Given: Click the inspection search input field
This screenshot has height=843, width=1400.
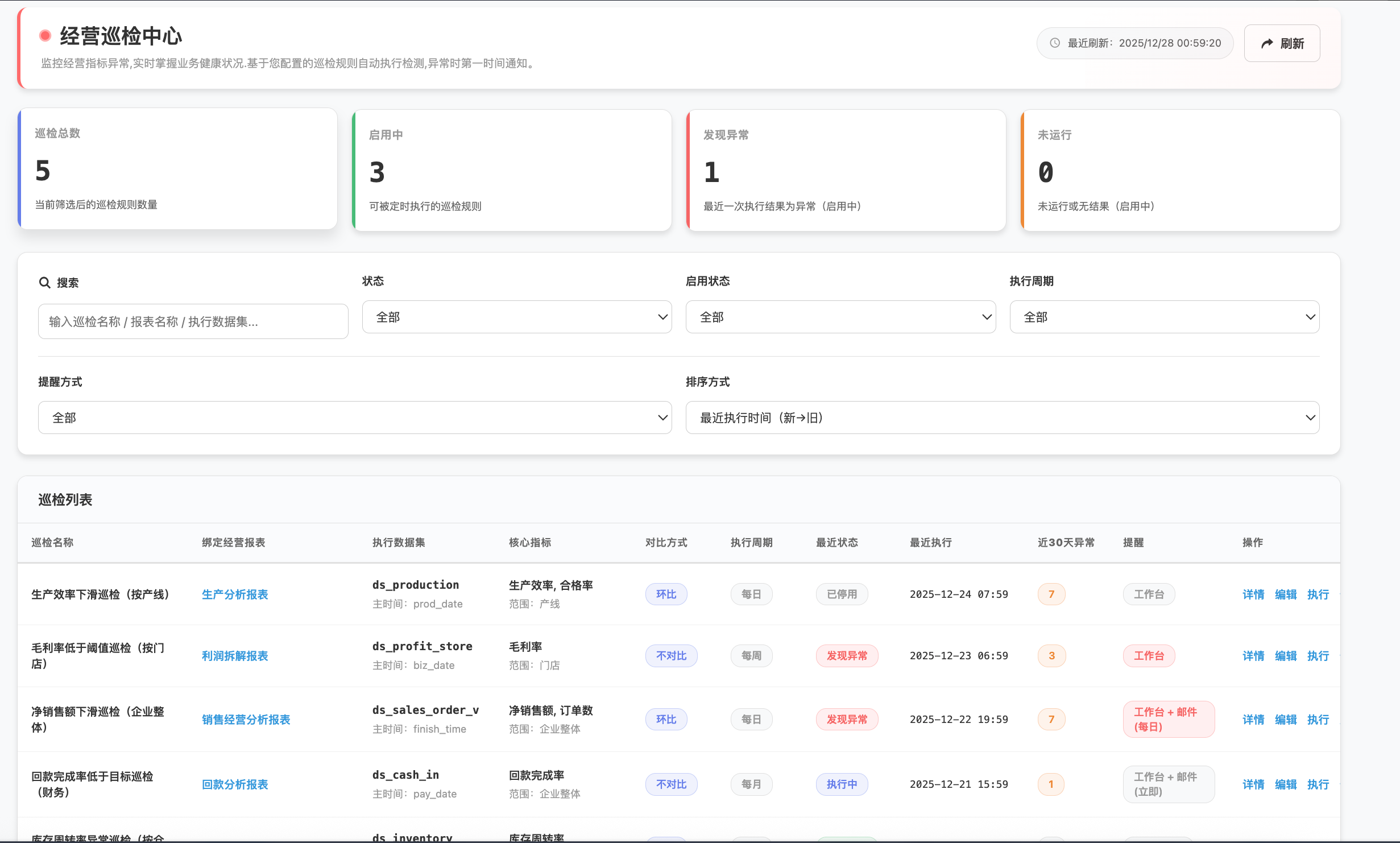Looking at the screenshot, I should point(193,321).
